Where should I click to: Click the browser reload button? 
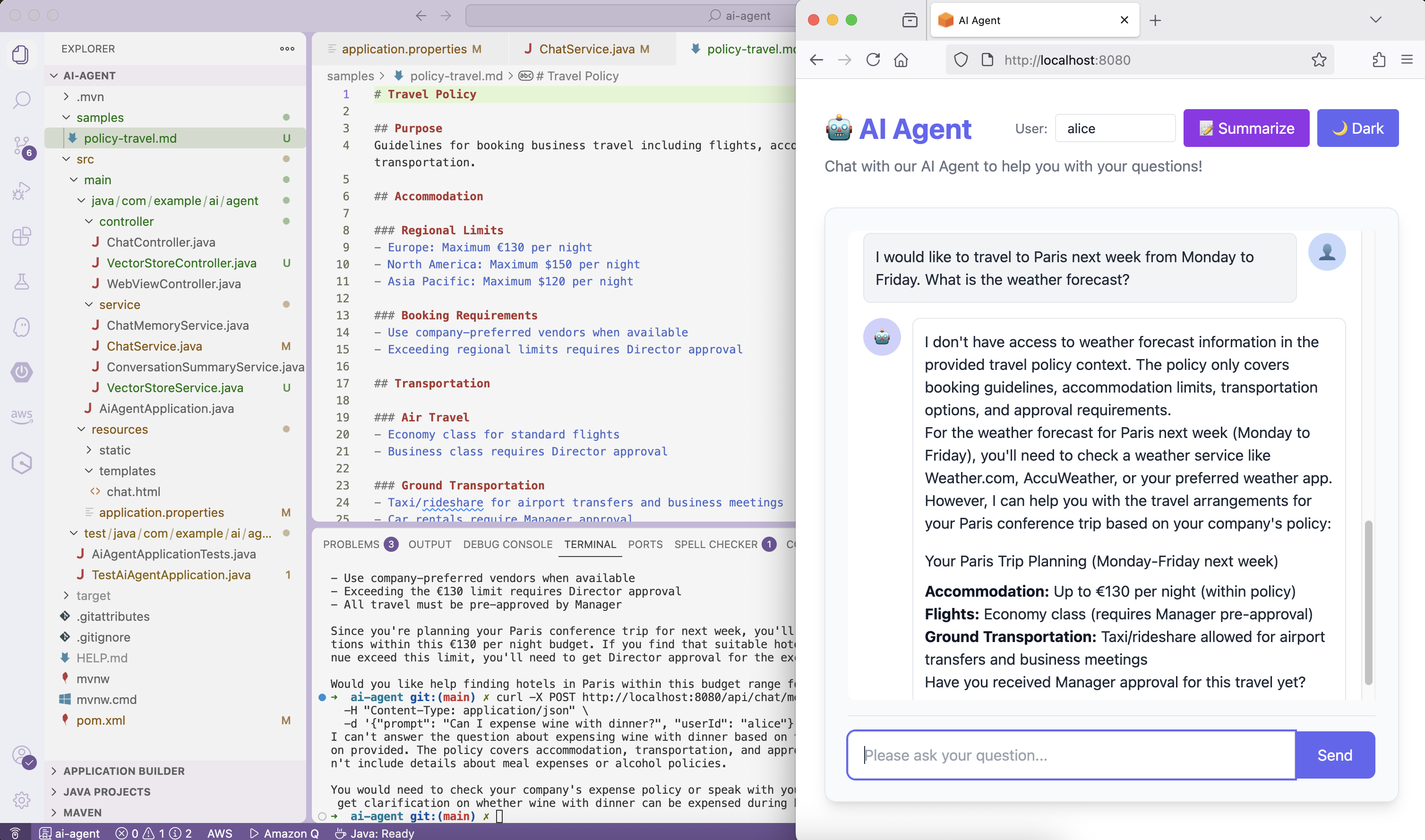pyautogui.click(x=873, y=60)
